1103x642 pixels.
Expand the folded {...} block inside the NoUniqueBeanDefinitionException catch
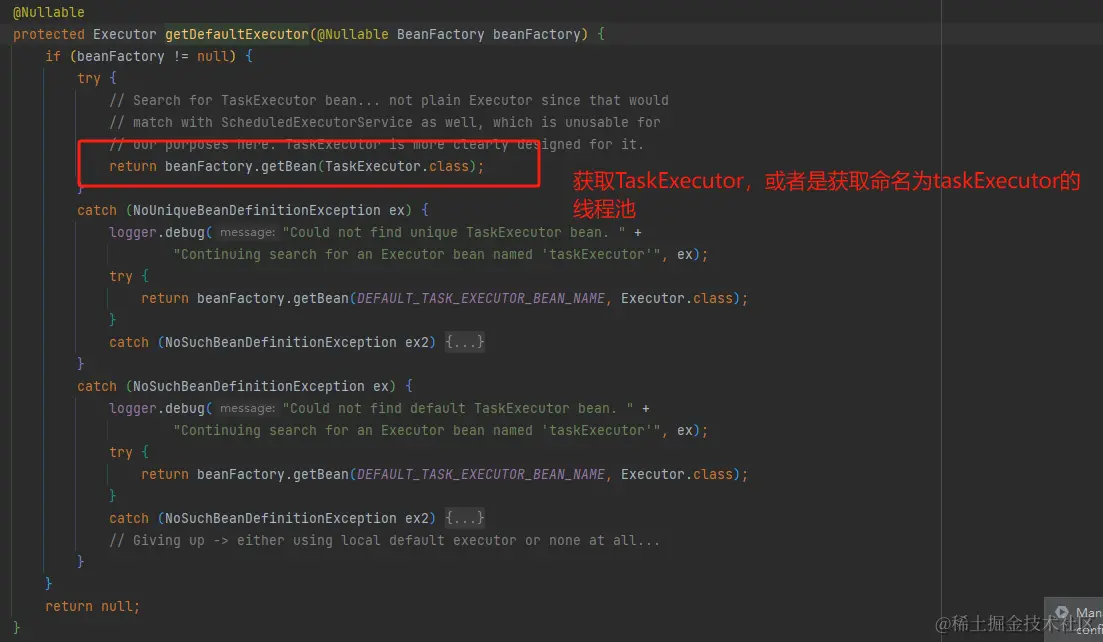coord(465,342)
